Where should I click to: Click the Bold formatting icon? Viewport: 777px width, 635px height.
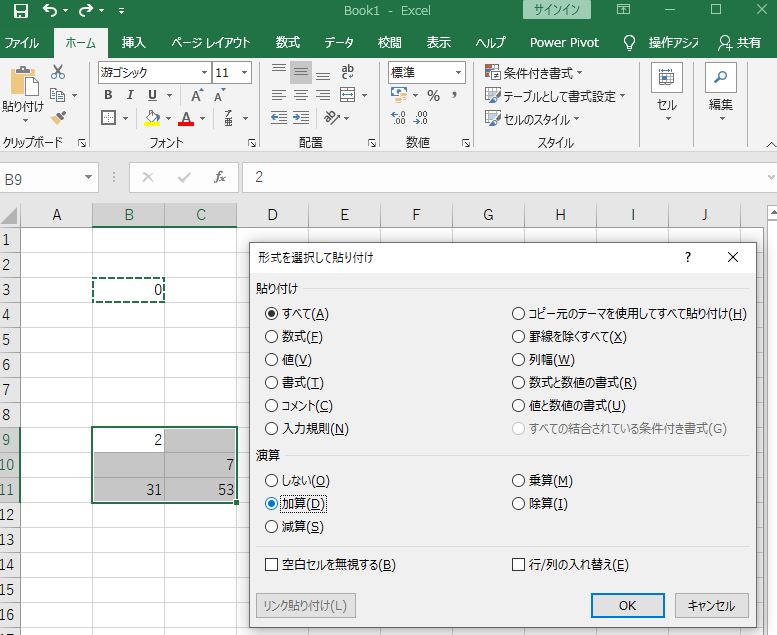point(108,95)
